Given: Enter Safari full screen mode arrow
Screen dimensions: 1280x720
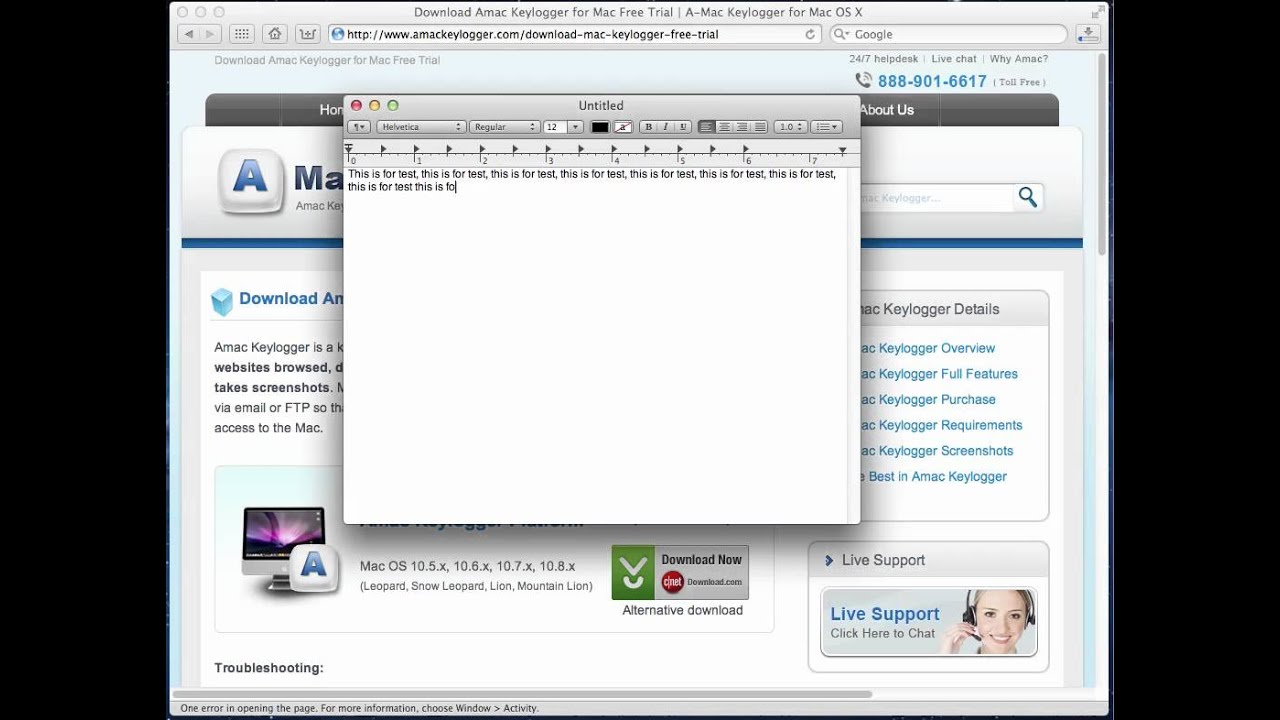Looking at the screenshot, I should [x=1096, y=11].
